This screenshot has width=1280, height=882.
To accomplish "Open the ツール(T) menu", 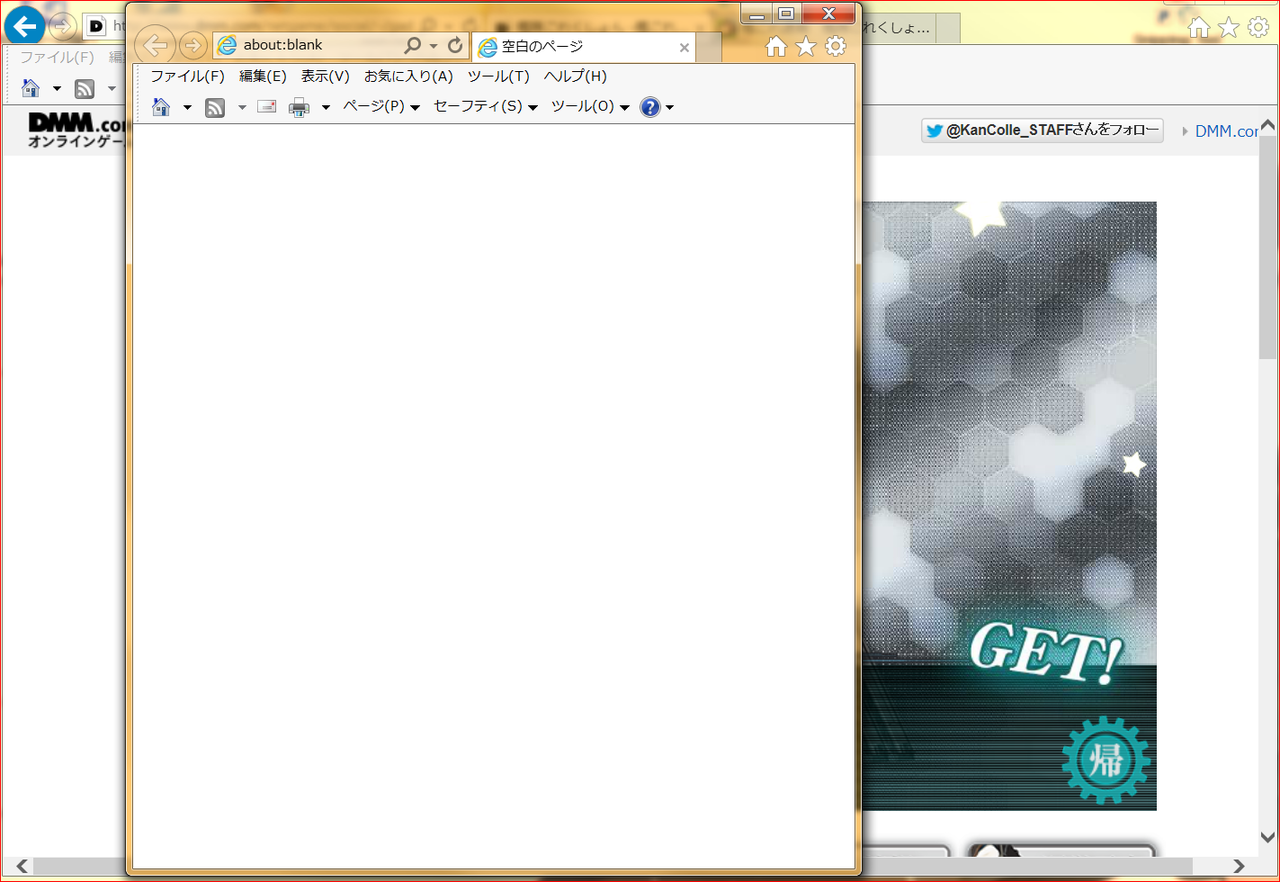I will pos(498,76).
